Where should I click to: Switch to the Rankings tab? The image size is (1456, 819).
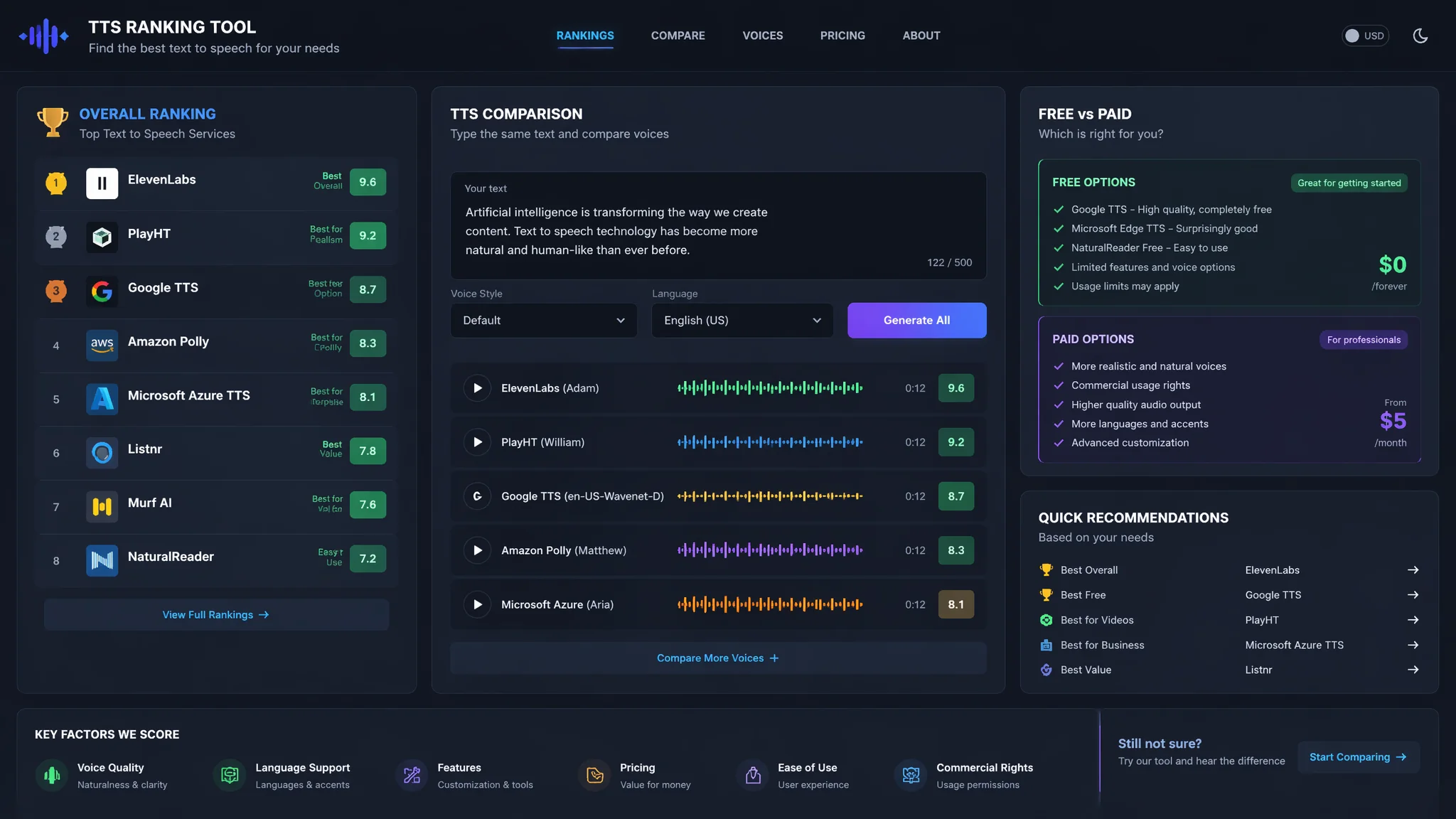point(585,36)
